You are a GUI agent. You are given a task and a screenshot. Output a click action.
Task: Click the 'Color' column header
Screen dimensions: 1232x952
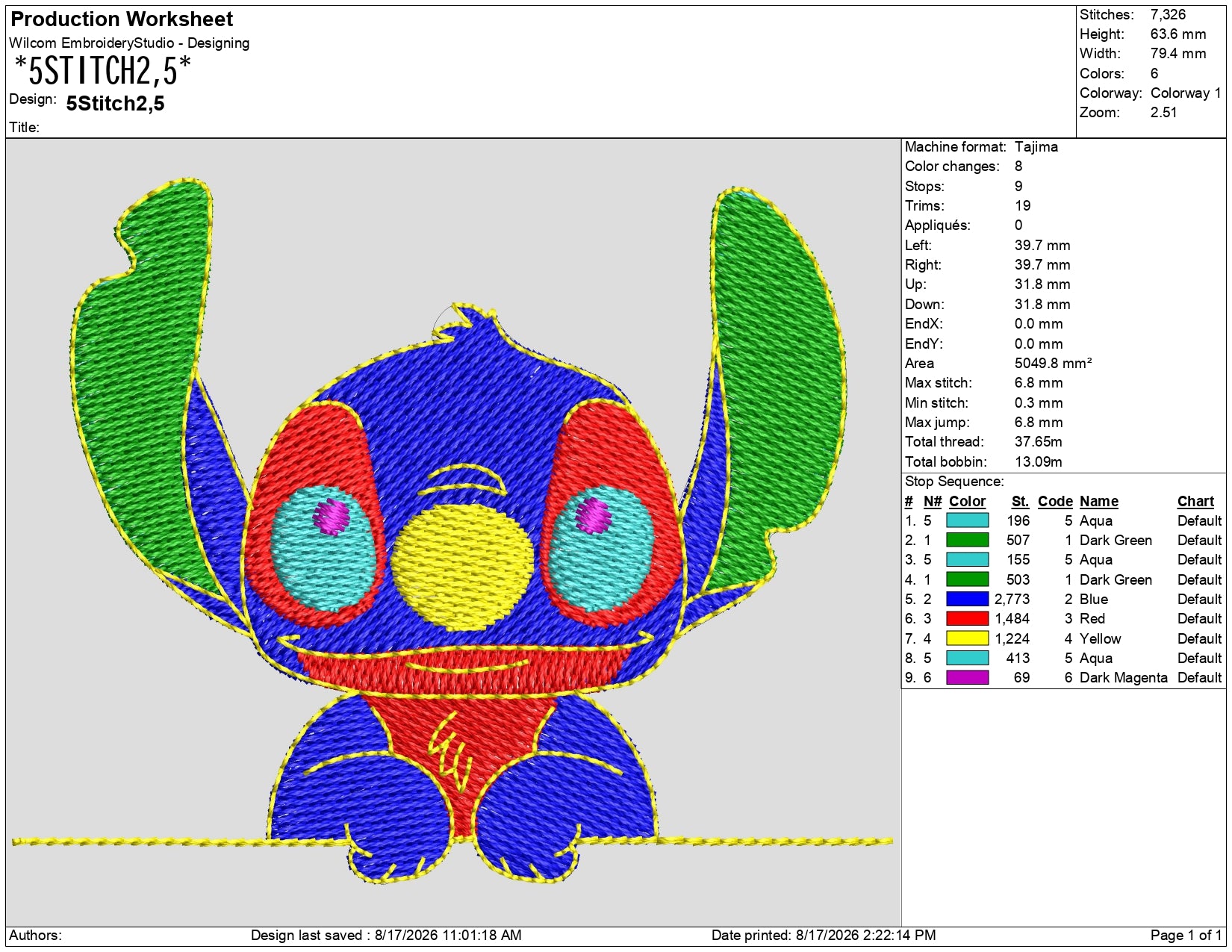click(x=967, y=501)
